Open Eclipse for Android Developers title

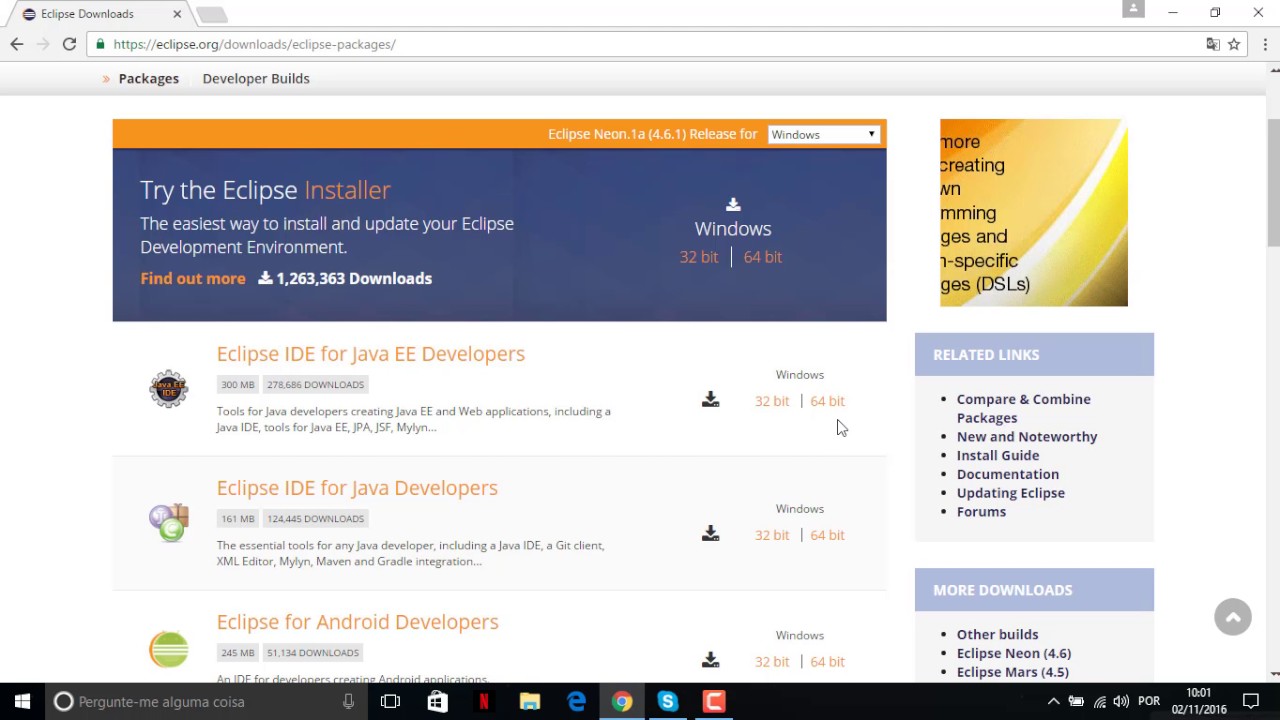pyautogui.click(x=357, y=621)
